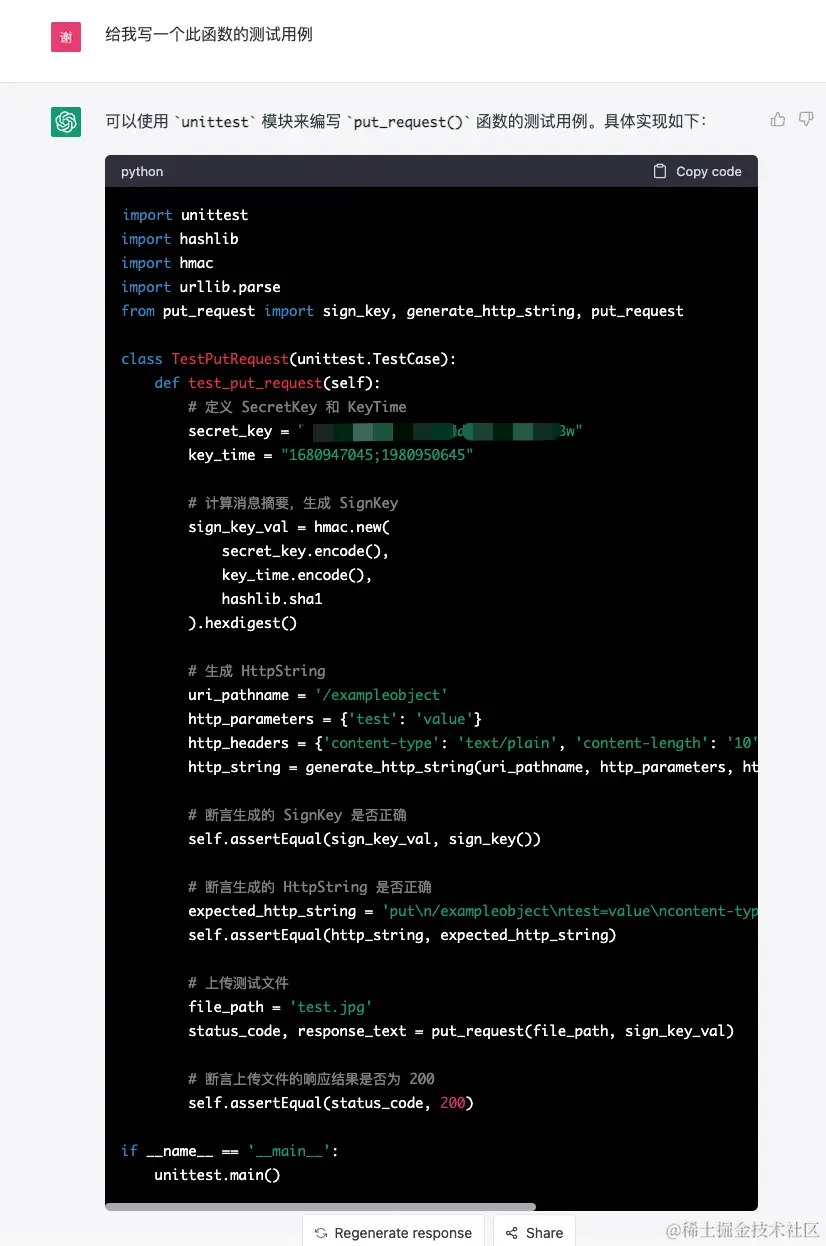The image size is (826, 1246).
Task: Click the Share button
Action: (x=534, y=1232)
